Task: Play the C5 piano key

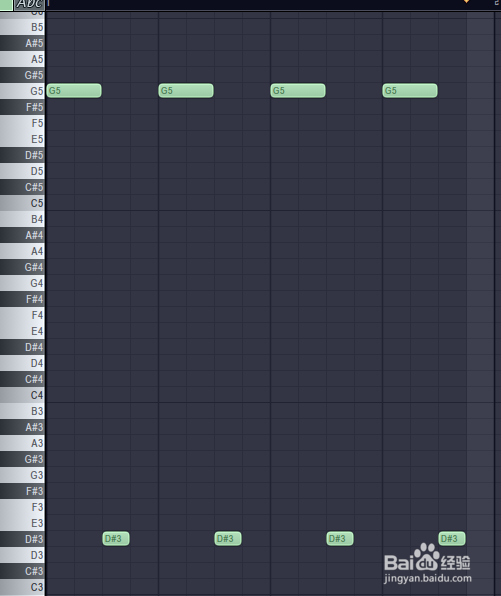Action: (x=22, y=203)
